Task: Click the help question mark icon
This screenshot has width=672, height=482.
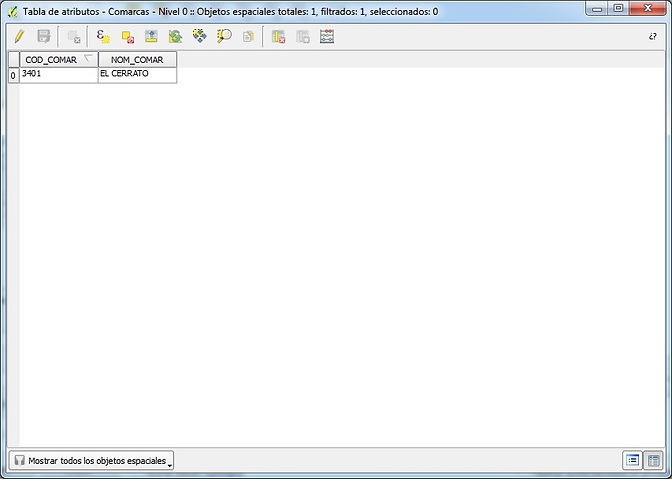Action: (652, 36)
